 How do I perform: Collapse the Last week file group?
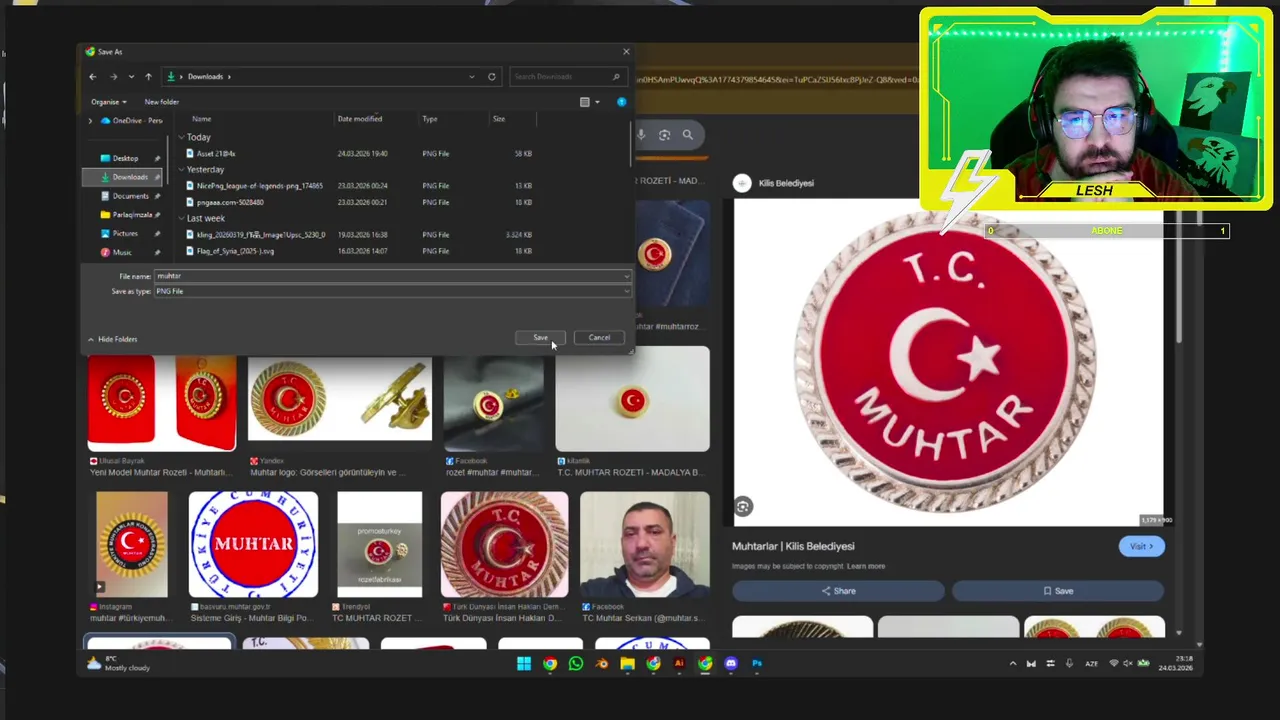coord(181,218)
